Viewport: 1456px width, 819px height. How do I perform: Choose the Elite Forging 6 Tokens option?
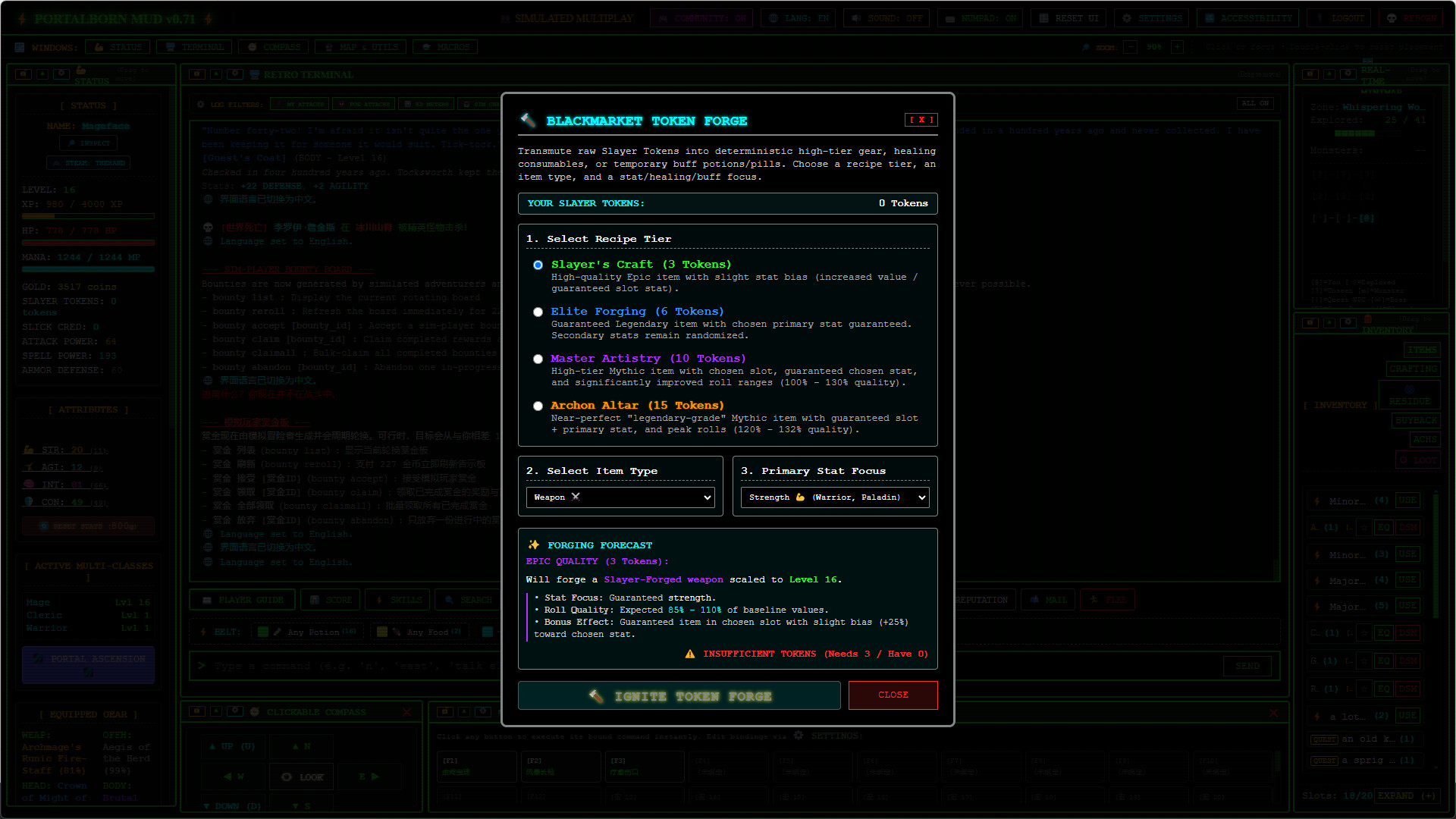click(x=538, y=312)
